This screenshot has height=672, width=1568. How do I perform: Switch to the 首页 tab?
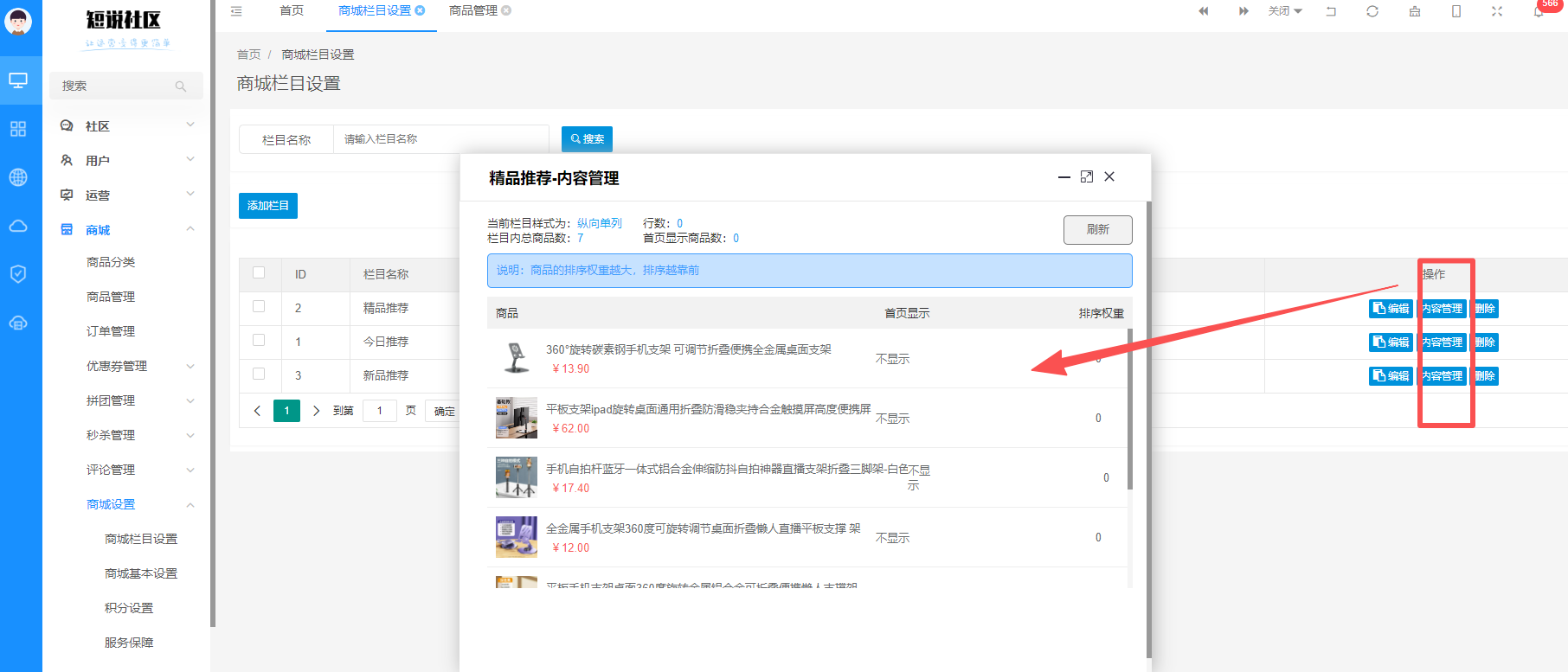[292, 10]
